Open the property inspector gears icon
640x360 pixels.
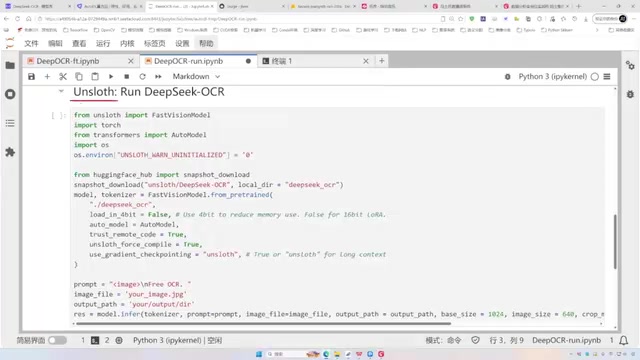pyautogui.click(x=630, y=65)
